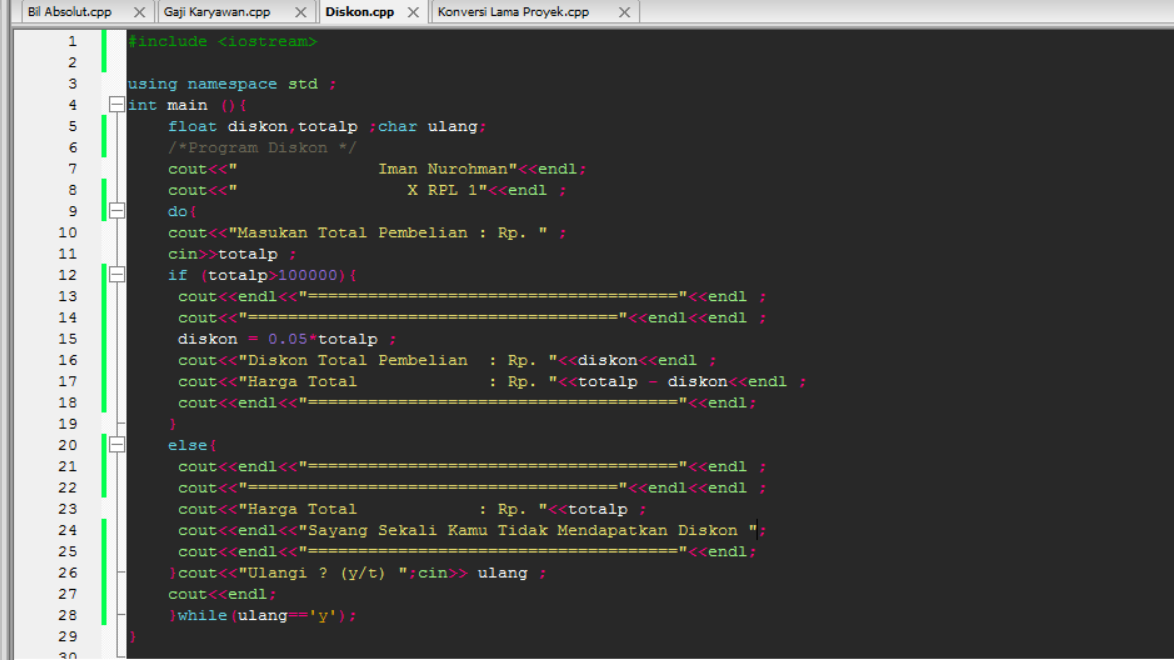
Task: Collapse the do-block fold marker
Action: click(117, 211)
